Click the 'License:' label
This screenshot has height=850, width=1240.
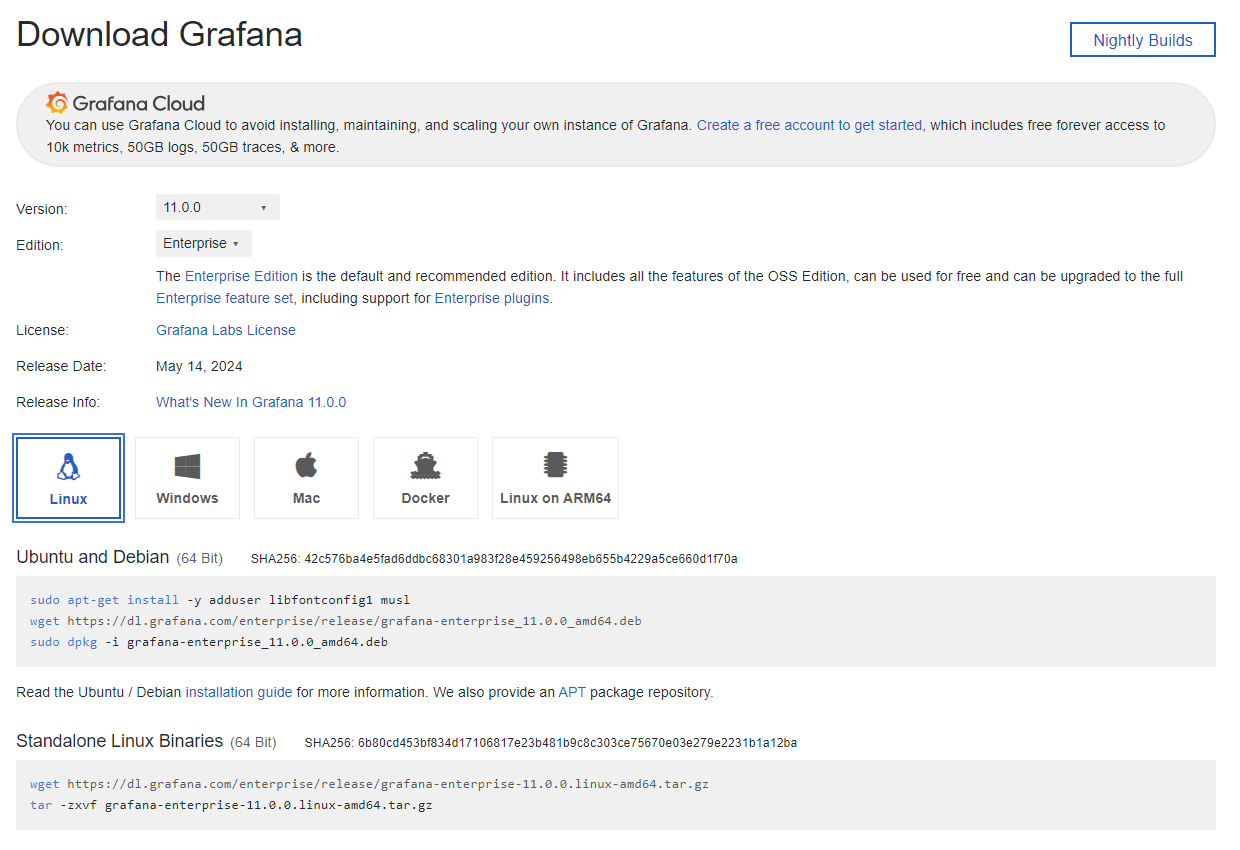(42, 330)
